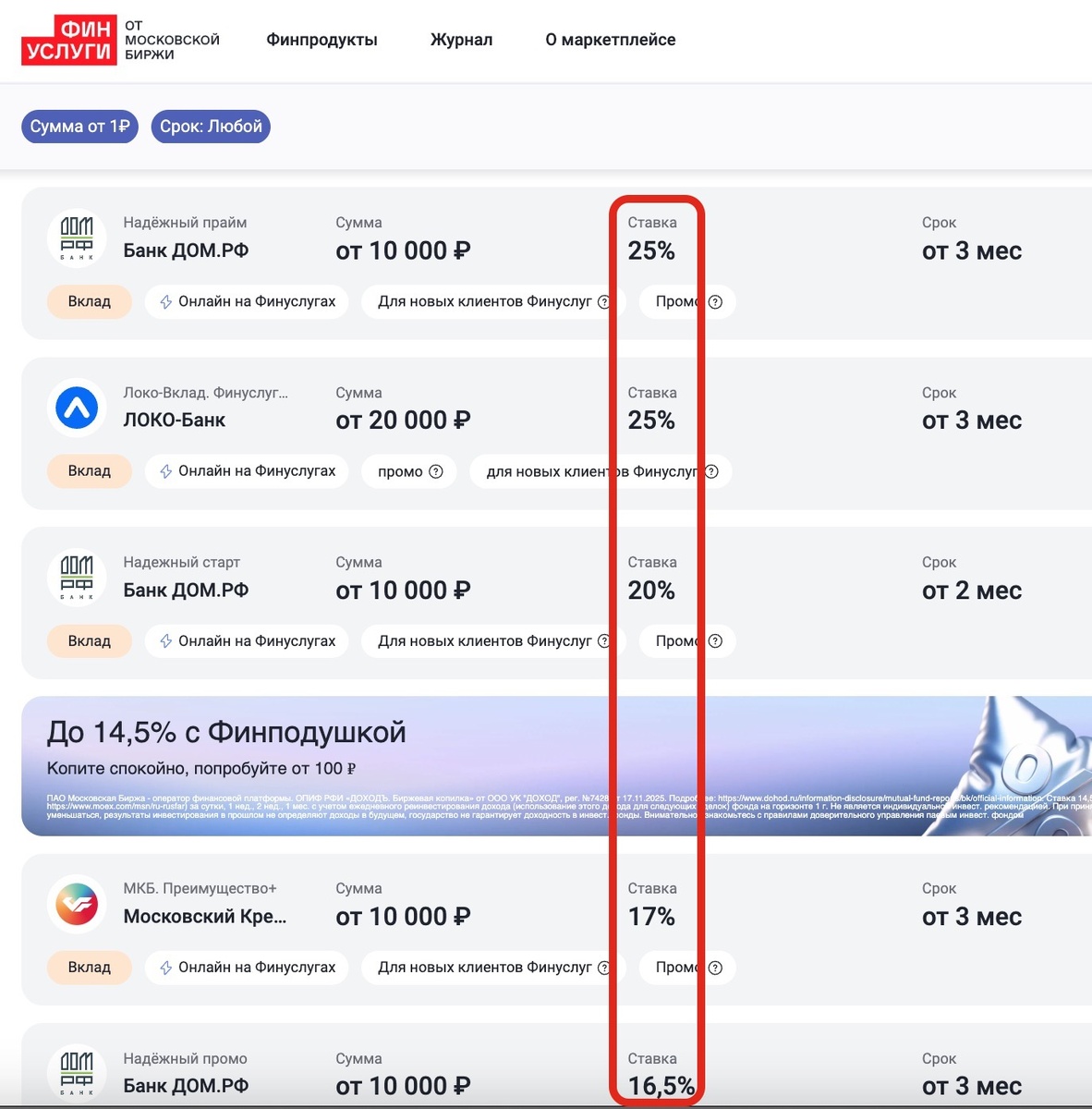Click Вклад tag in ЛОКО-Банк card
The image size is (1092, 1109).
[90, 471]
